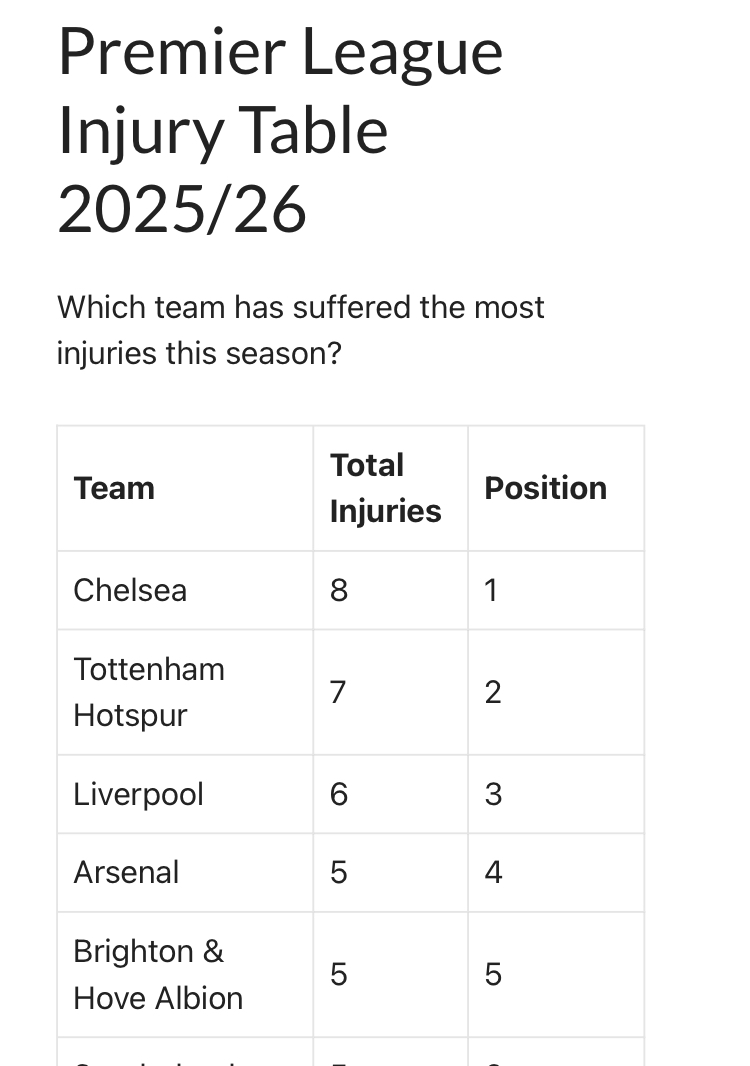This screenshot has height=1066, width=750.
Task: Select the Tottenham Hotspur team cell
Action: (x=149, y=692)
